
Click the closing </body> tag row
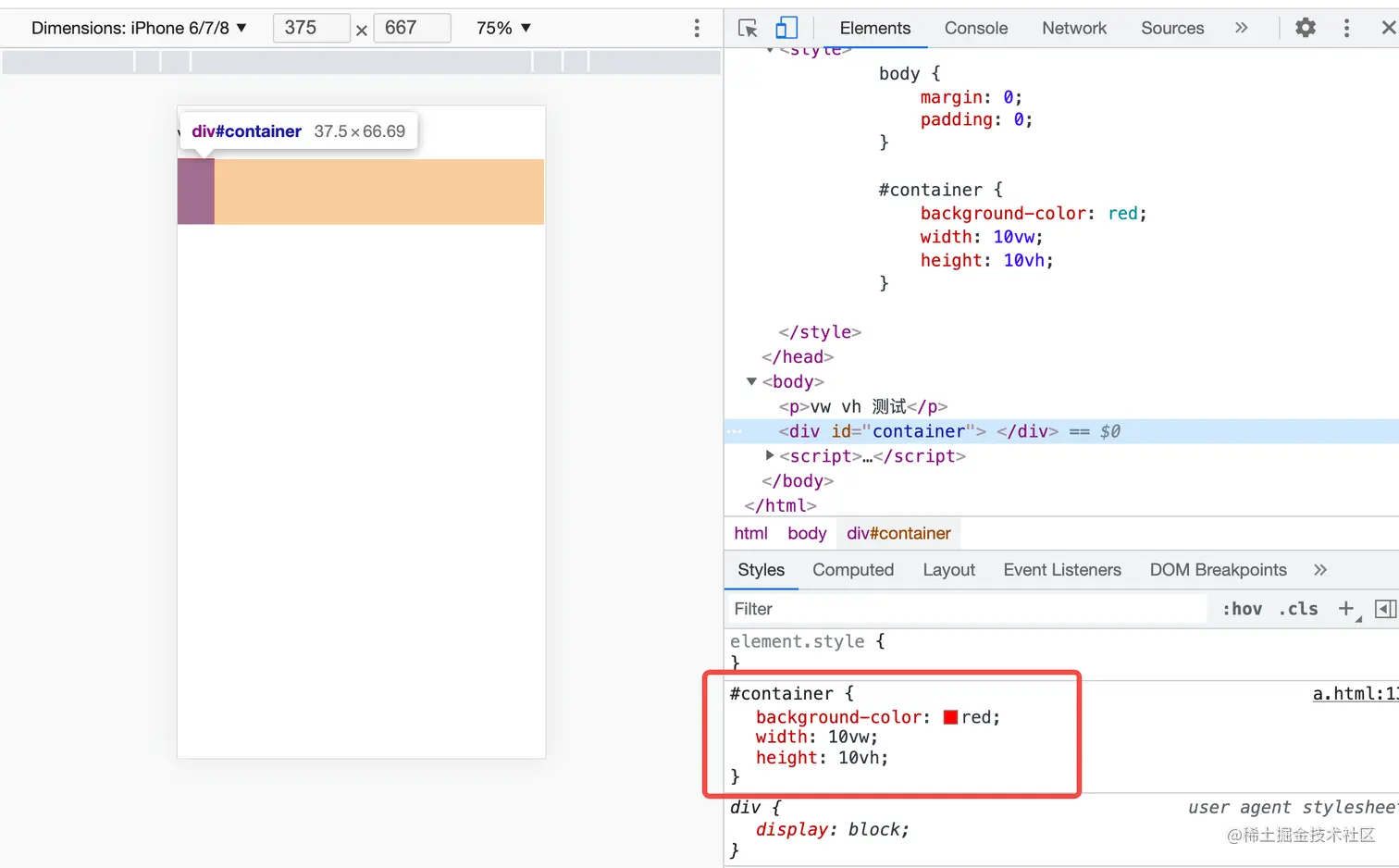pyautogui.click(x=798, y=480)
